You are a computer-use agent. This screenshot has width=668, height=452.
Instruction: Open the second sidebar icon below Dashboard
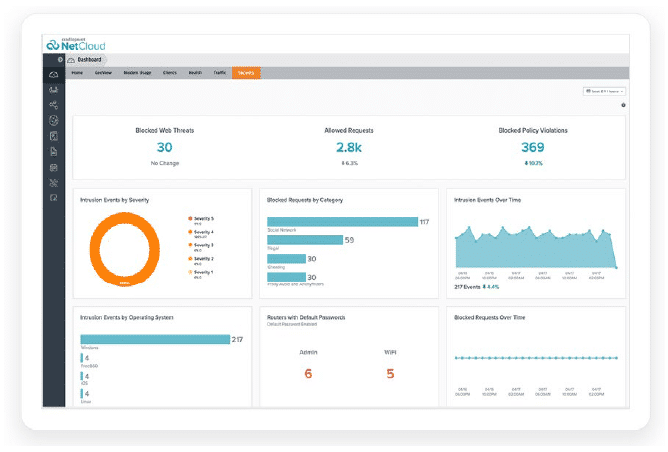coord(54,89)
